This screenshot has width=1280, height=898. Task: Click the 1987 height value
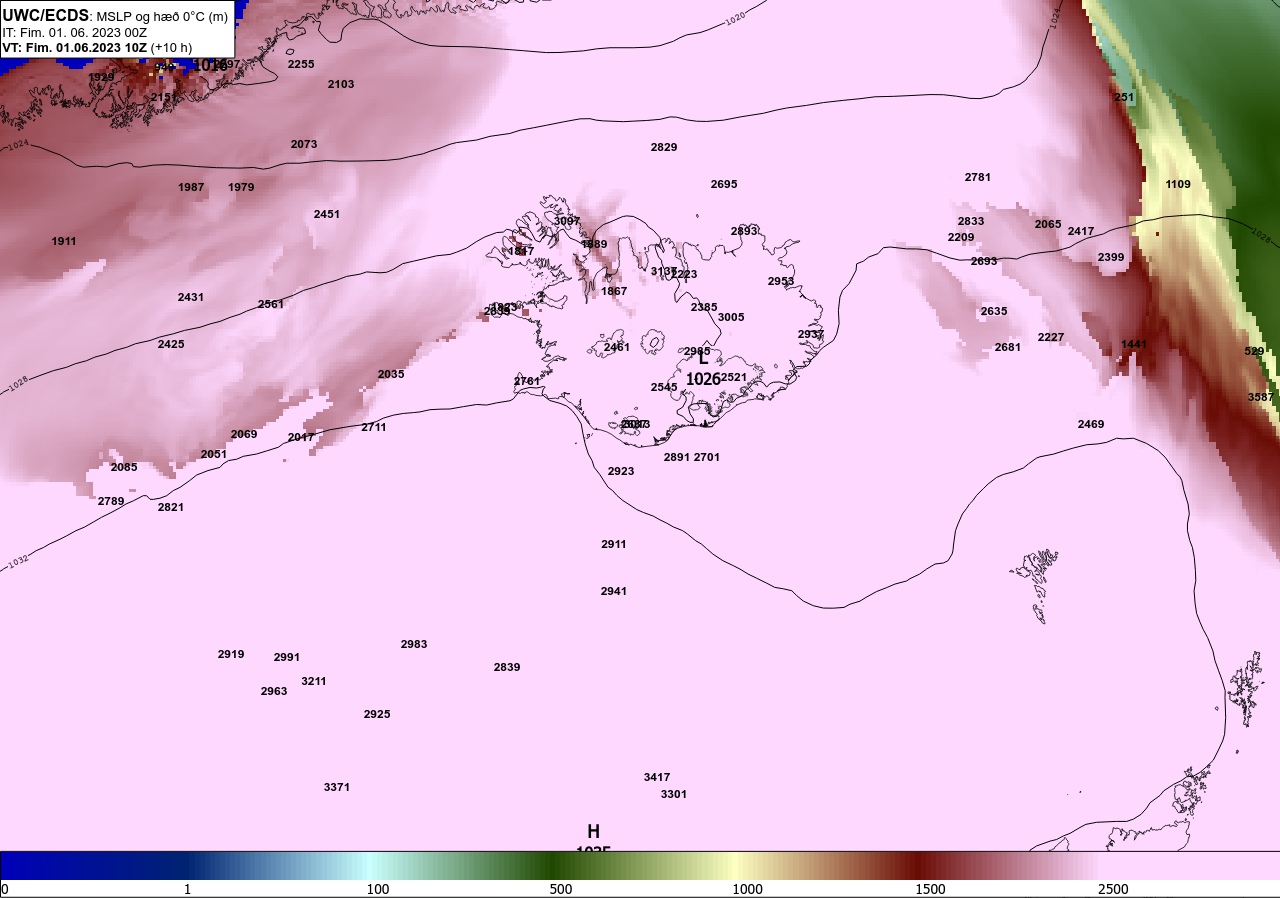pos(191,187)
